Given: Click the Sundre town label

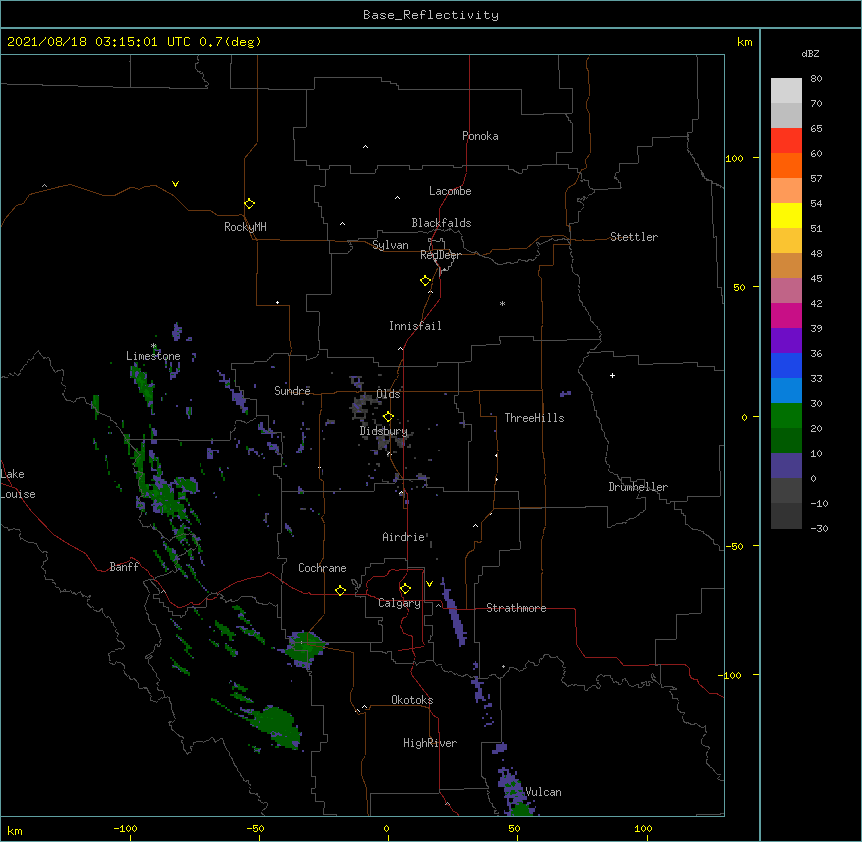Looking at the screenshot, I should pos(292,391).
